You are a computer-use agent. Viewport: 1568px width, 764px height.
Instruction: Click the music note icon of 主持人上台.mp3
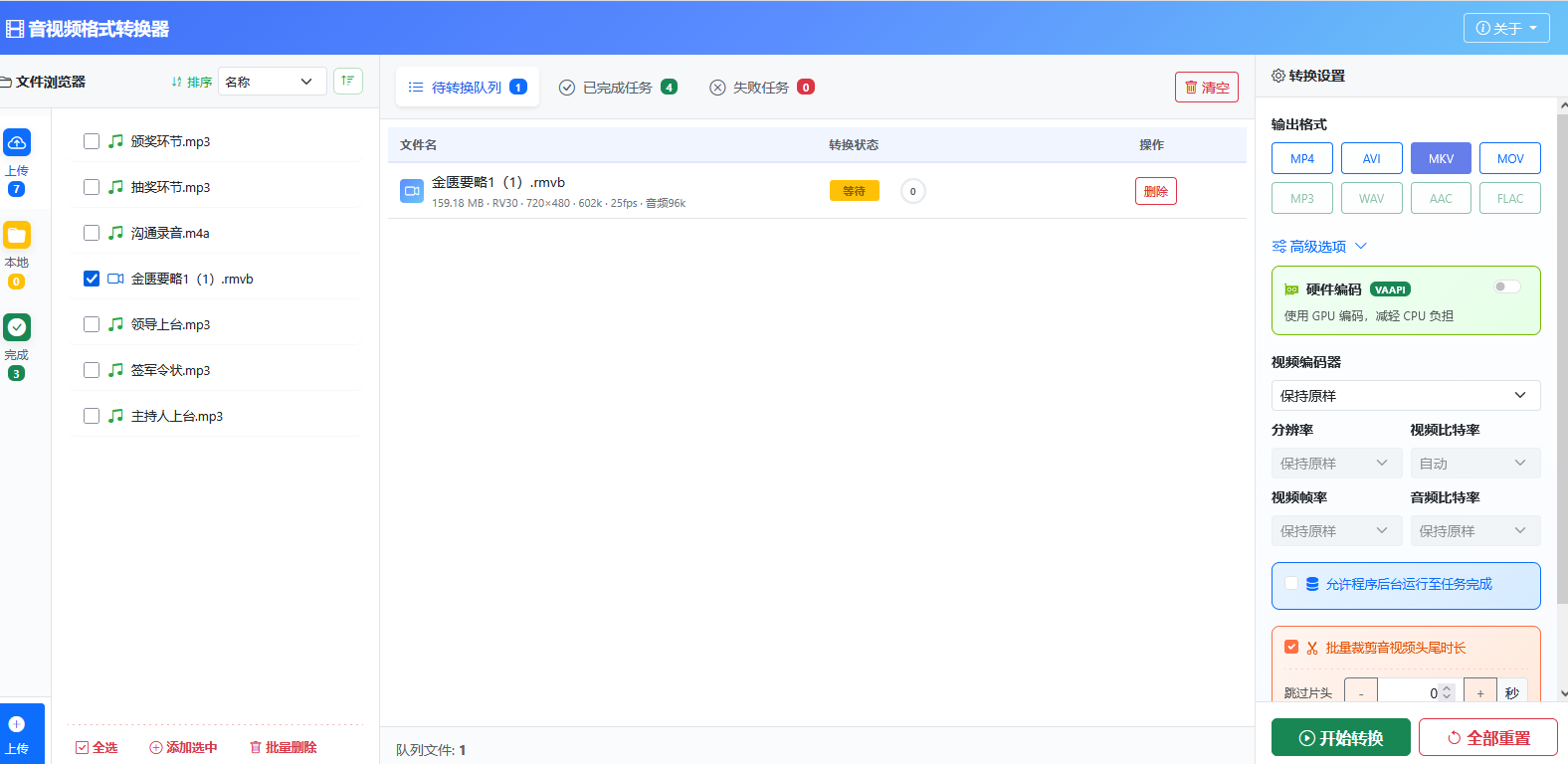(x=116, y=416)
